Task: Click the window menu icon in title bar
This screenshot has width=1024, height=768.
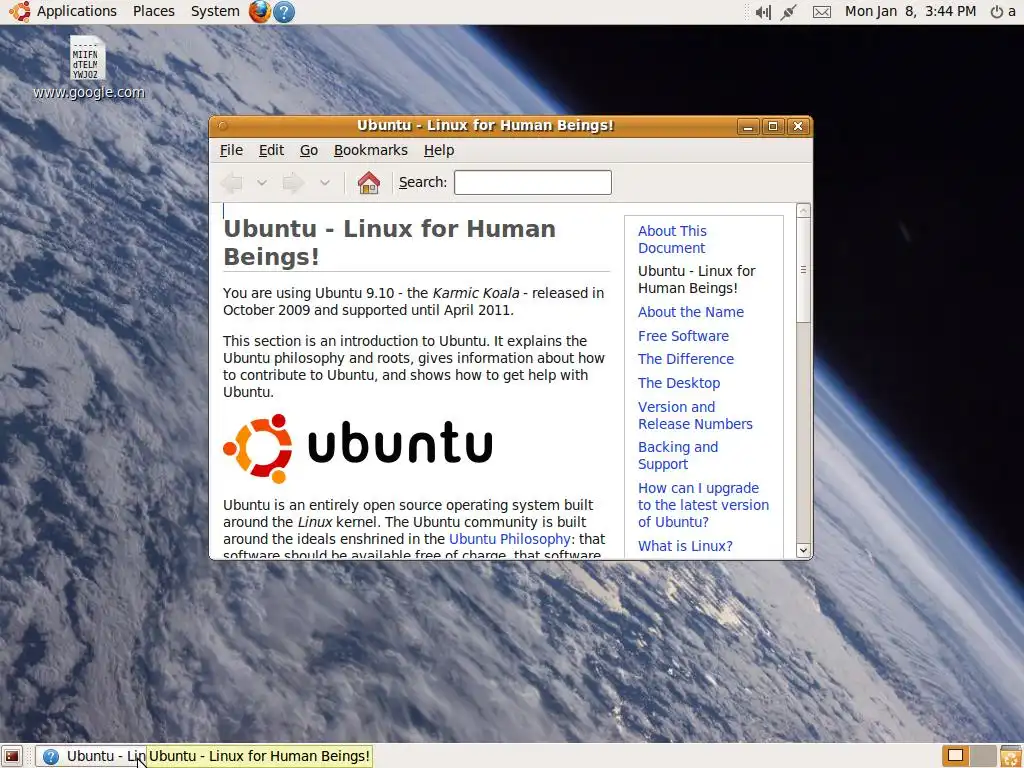Action: tap(223, 126)
